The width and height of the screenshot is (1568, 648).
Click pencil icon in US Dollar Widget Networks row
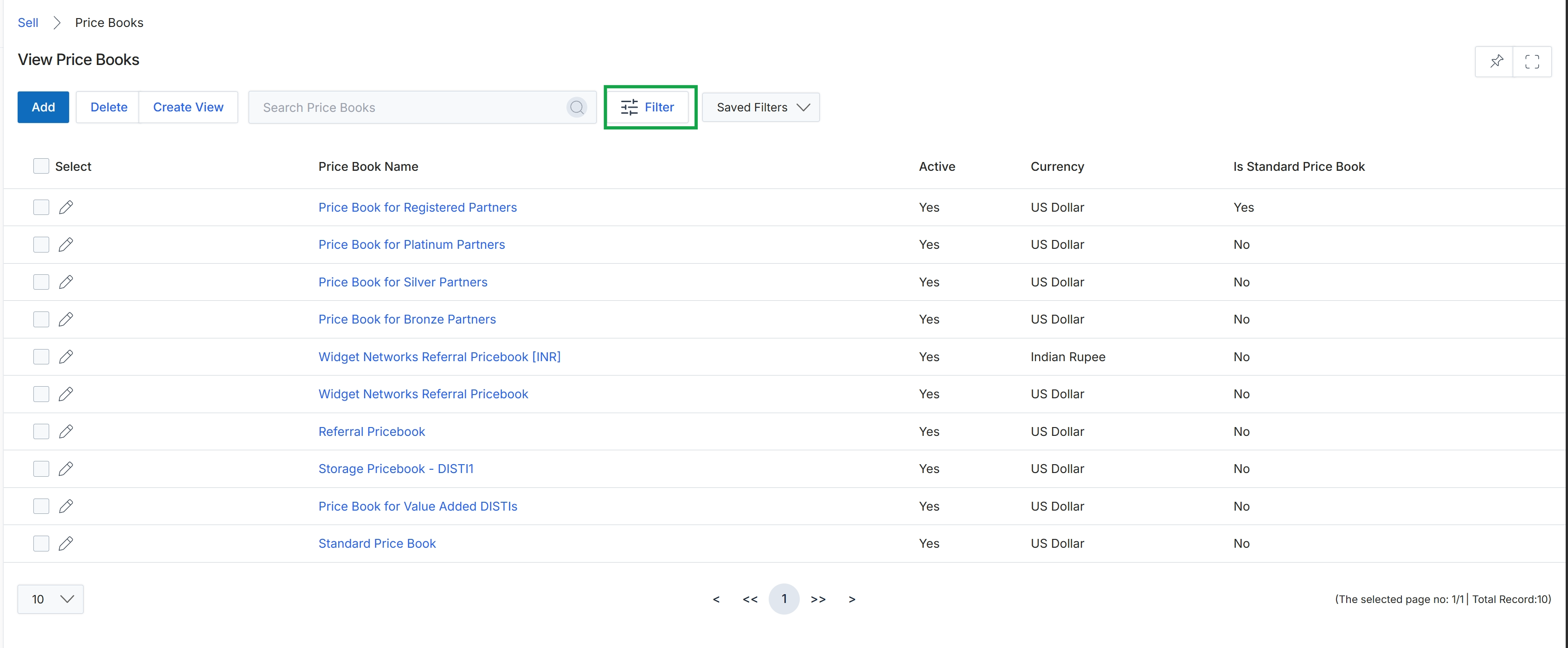point(66,394)
